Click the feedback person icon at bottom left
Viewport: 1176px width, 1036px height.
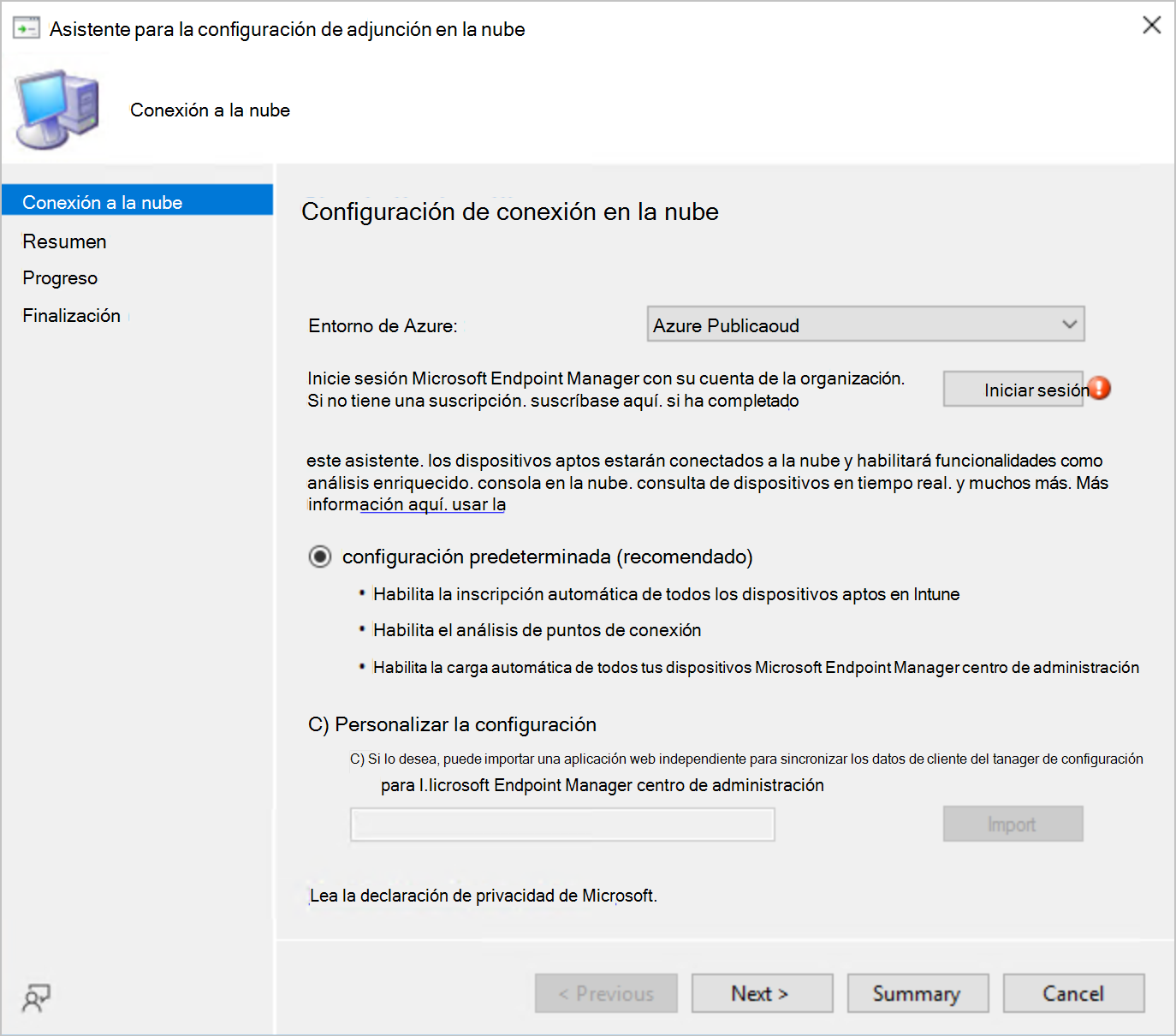pos(35,997)
